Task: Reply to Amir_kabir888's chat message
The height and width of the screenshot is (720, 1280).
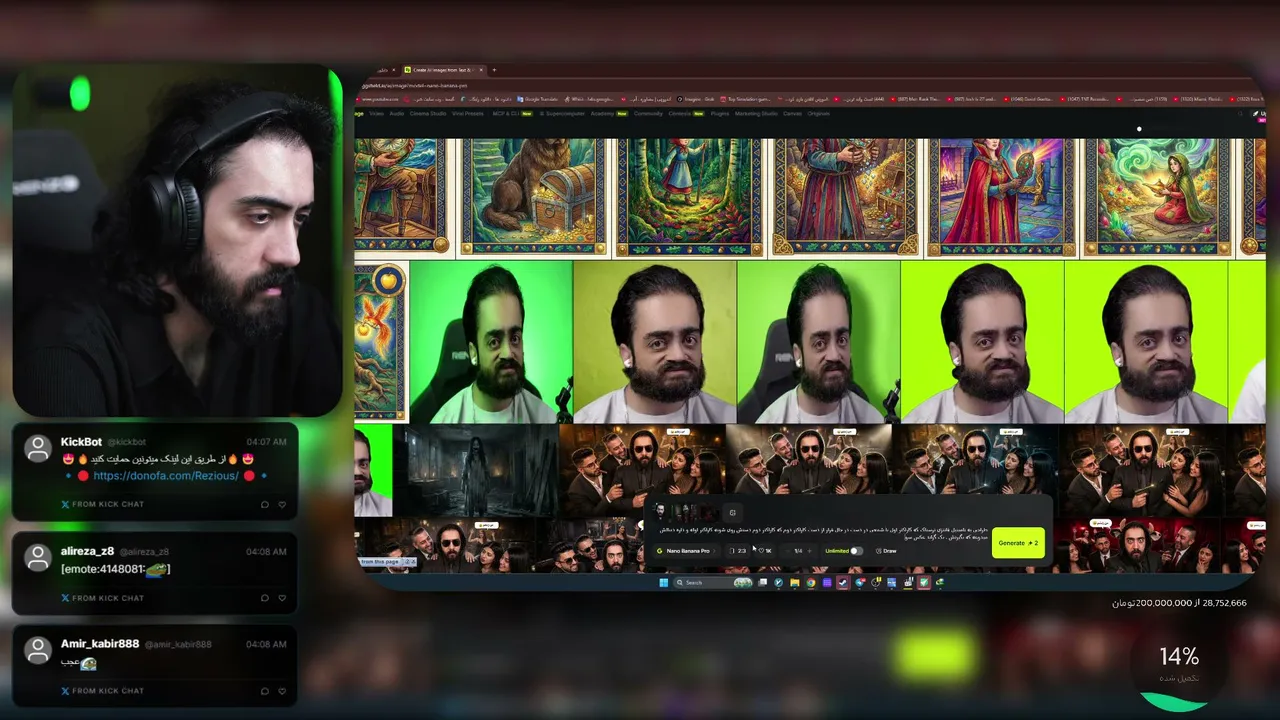Action: [264, 691]
